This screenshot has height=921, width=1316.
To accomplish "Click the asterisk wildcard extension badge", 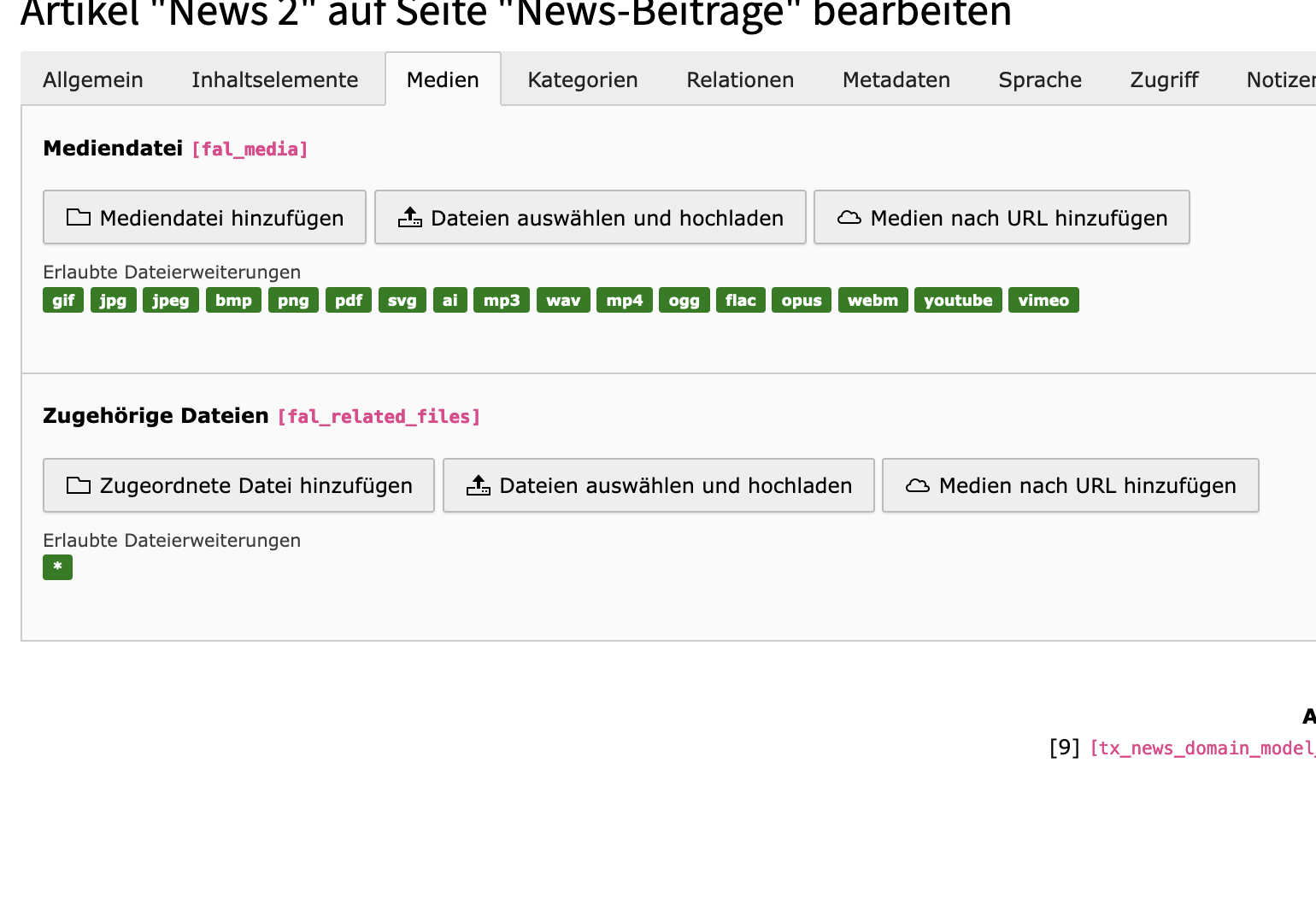I will pos(57,567).
